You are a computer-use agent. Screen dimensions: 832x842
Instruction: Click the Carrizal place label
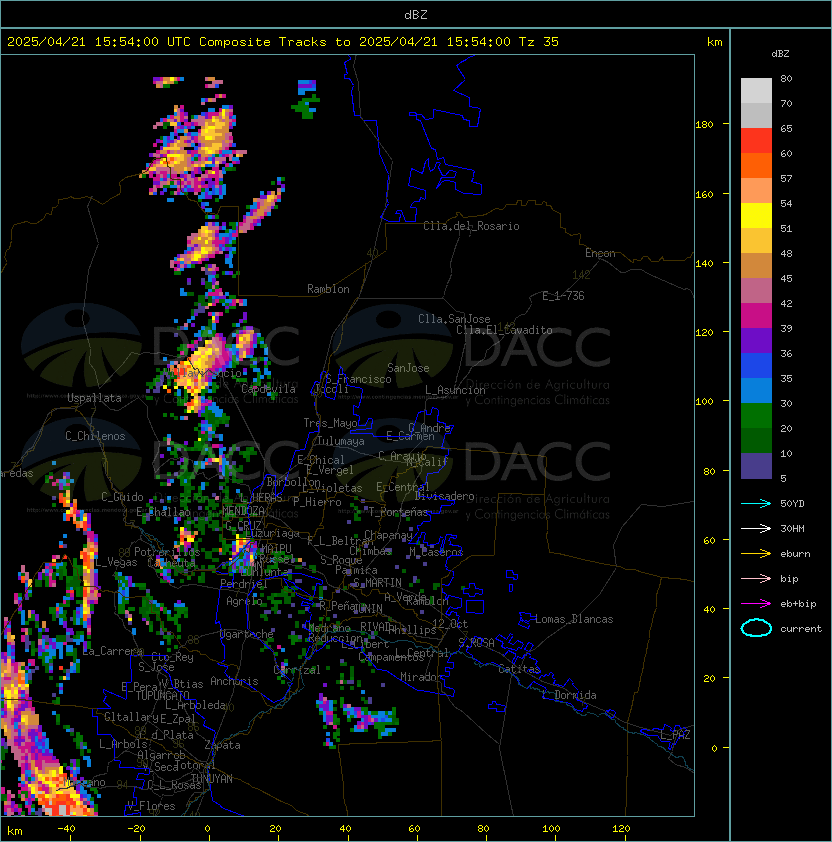point(297,670)
